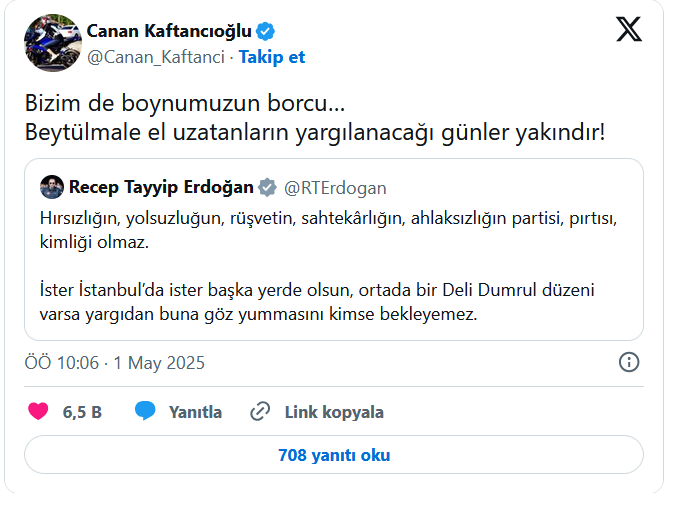Click Erdoğan's gray verified badge
The height and width of the screenshot is (505, 676).
[268, 187]
